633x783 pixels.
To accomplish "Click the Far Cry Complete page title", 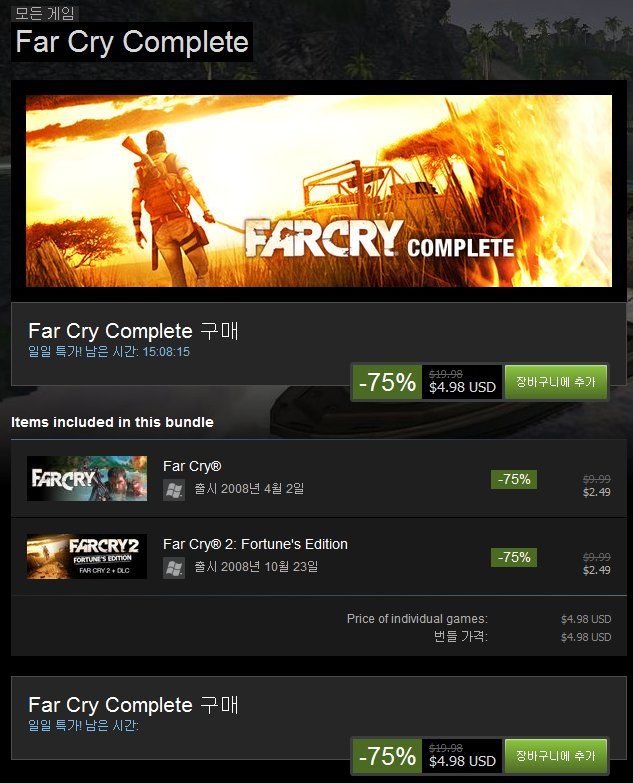I will coord(132,42).
